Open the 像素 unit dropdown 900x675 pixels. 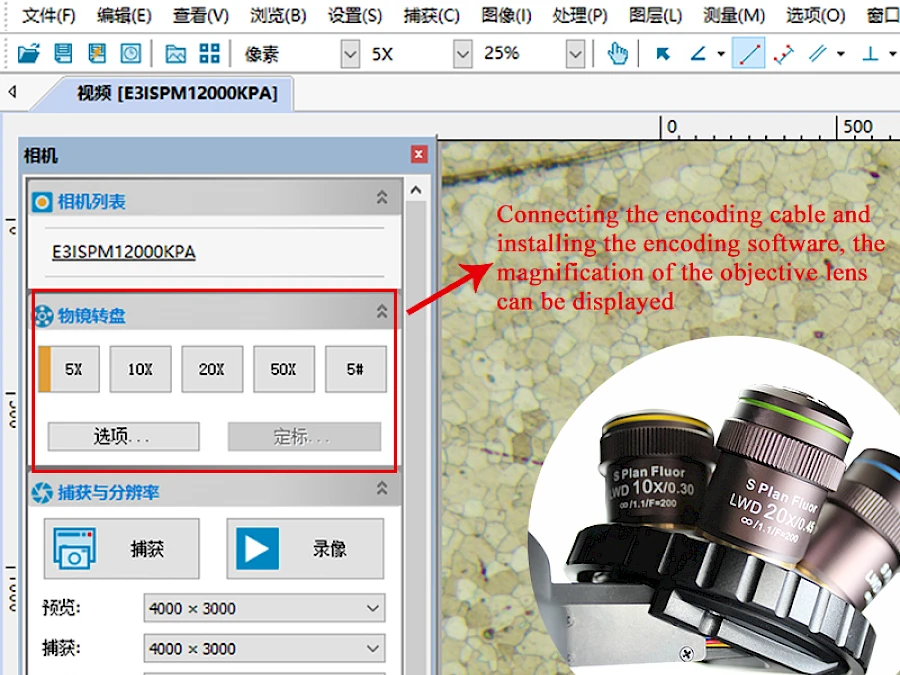(x=350, y=55)
